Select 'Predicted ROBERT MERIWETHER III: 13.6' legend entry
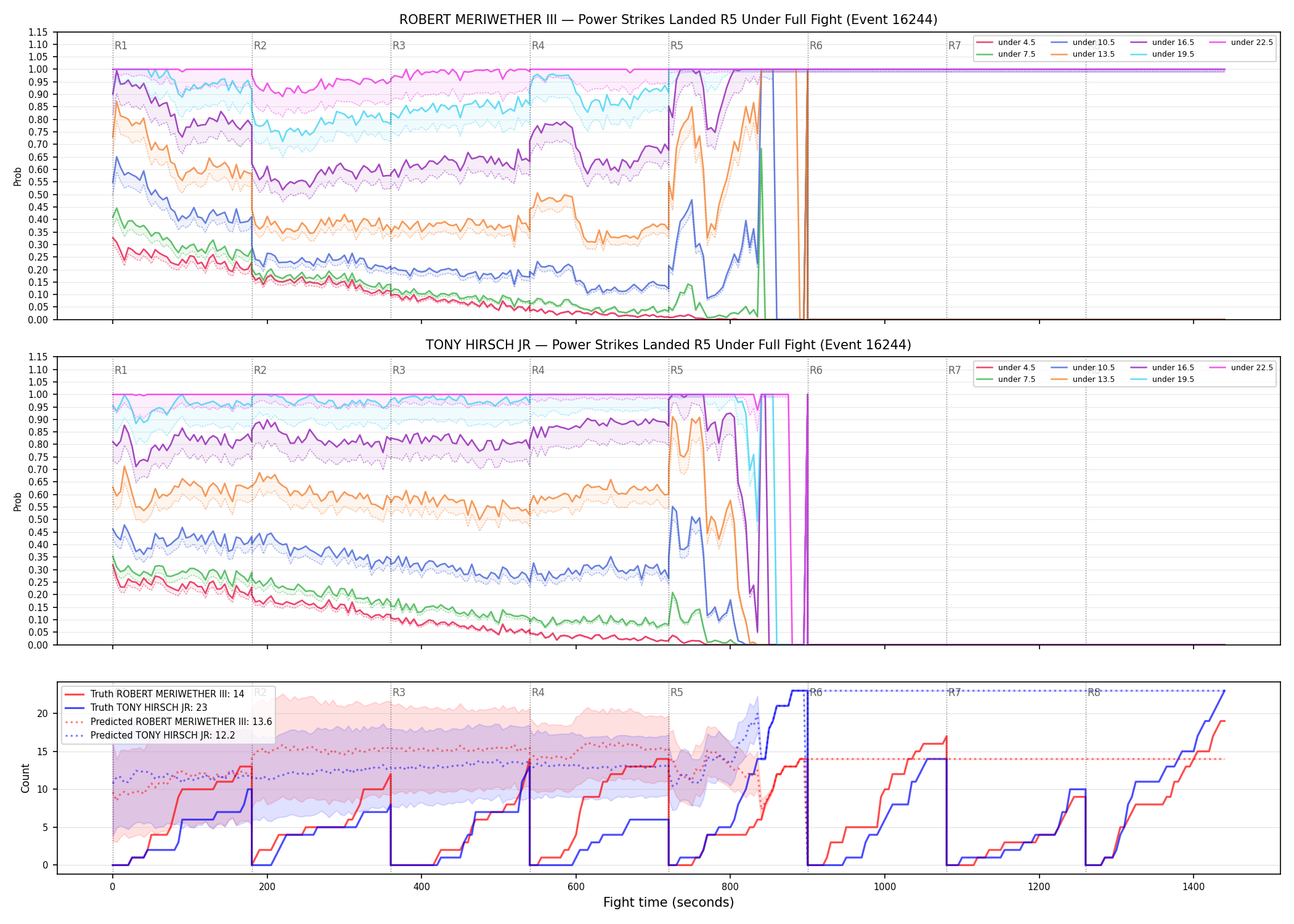Screen dimensions: 1294x924 [x=168, y=721]
